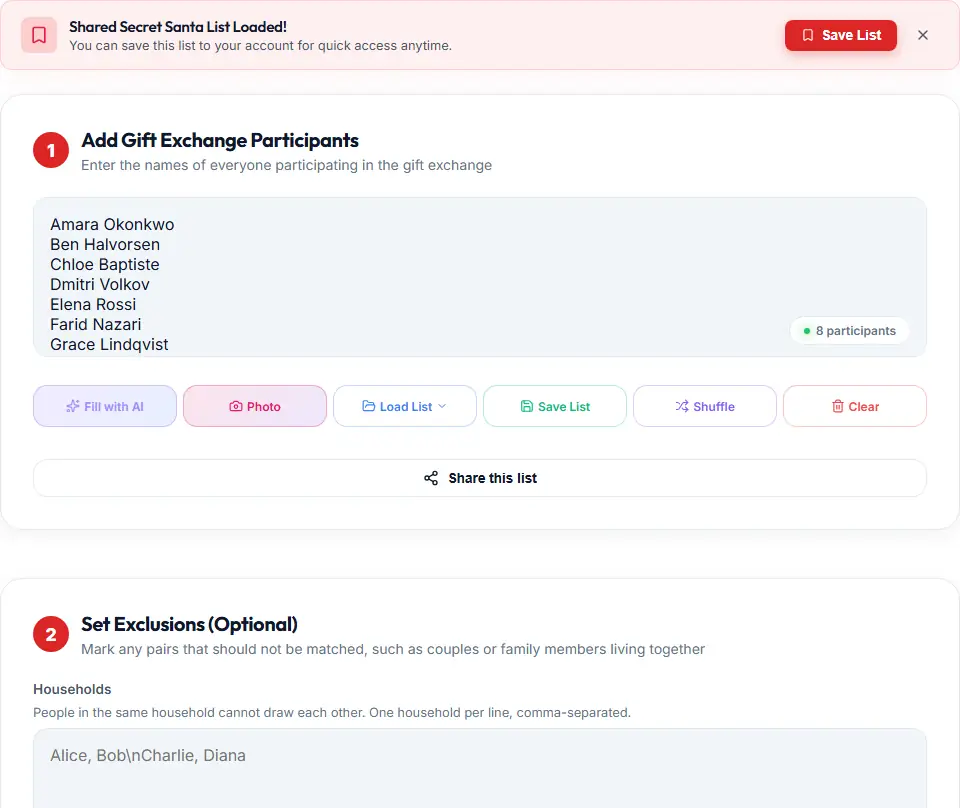Image resolution: width=960 pixels, height=808 pixels.
Task: Click the Add Gift Exchange Participants heading
Action: click(220, 141)
